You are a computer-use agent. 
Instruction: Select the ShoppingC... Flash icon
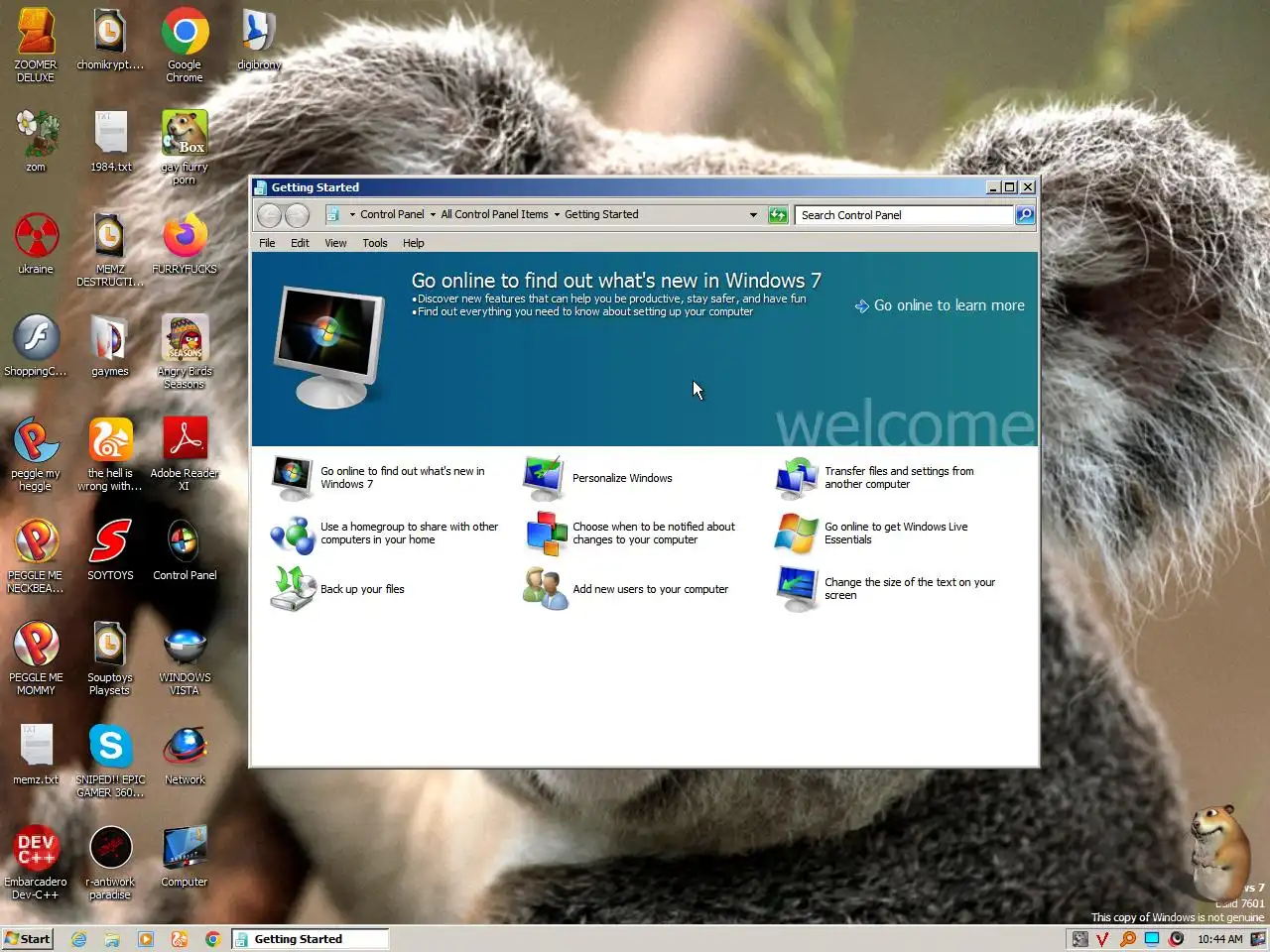36,345
